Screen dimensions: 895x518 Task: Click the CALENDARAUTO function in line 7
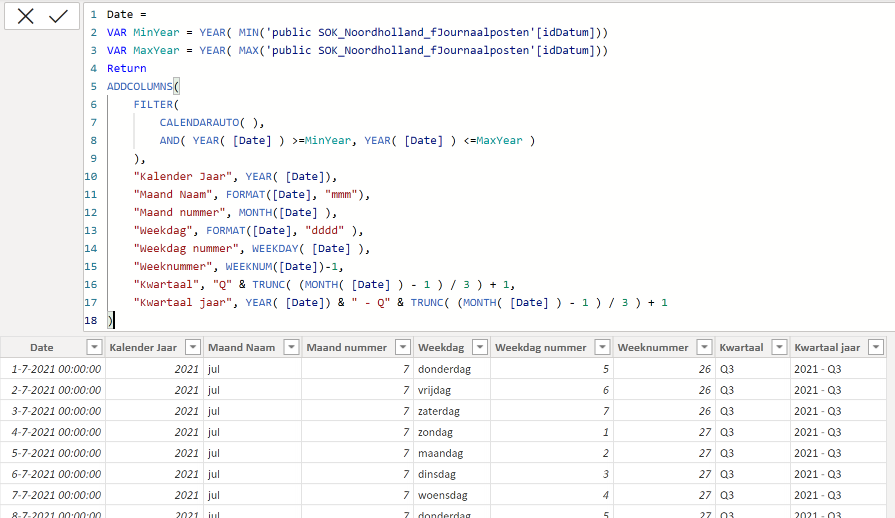click(x=199, y=123)
